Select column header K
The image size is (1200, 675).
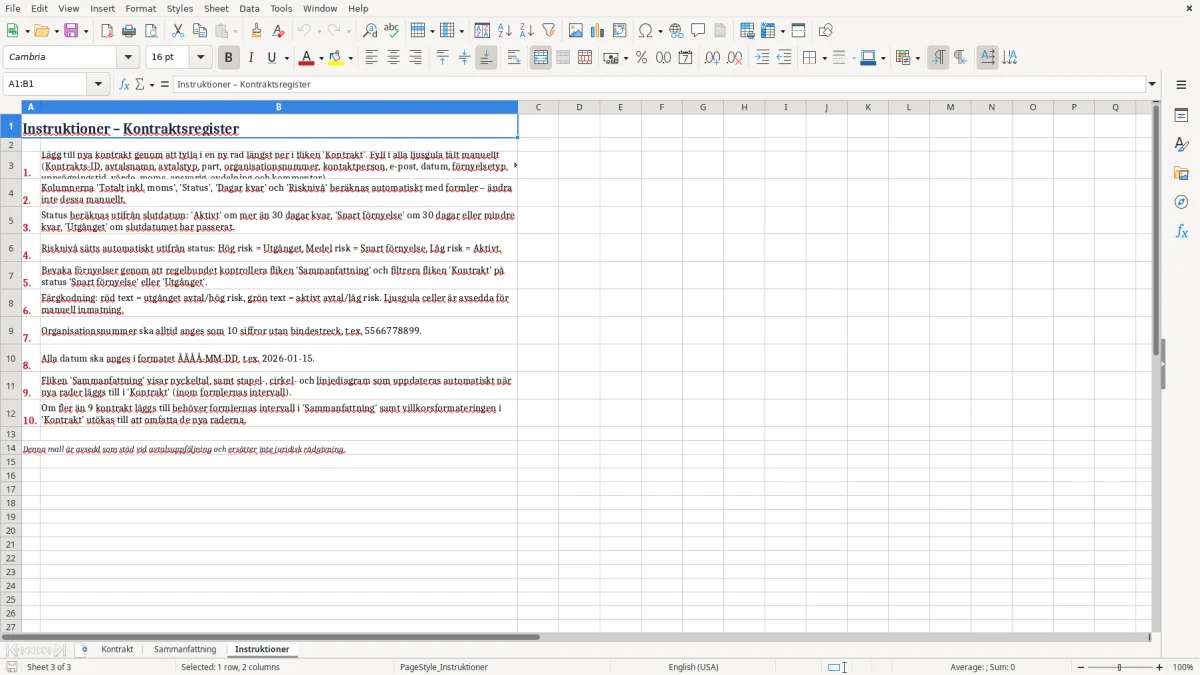pos(867,107)
